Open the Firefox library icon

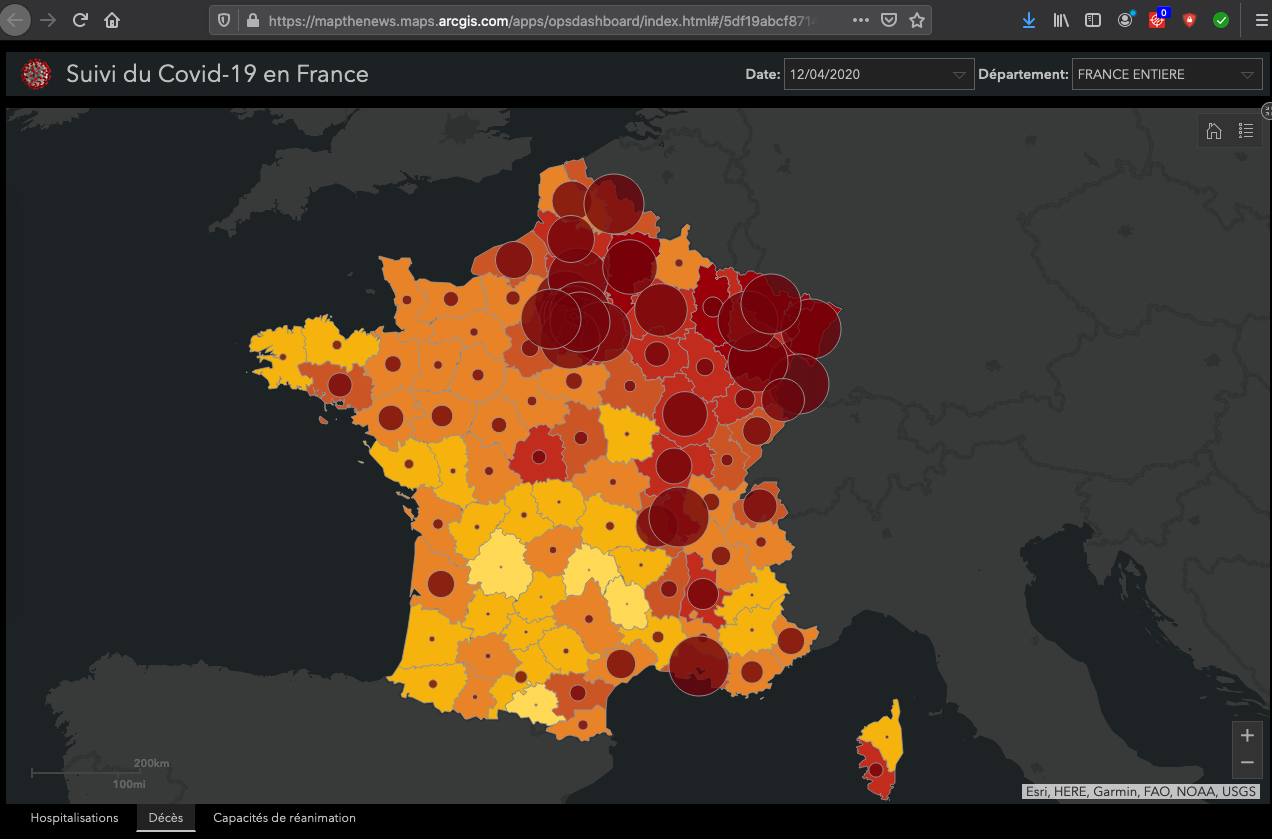click(x=1061, y=20)
